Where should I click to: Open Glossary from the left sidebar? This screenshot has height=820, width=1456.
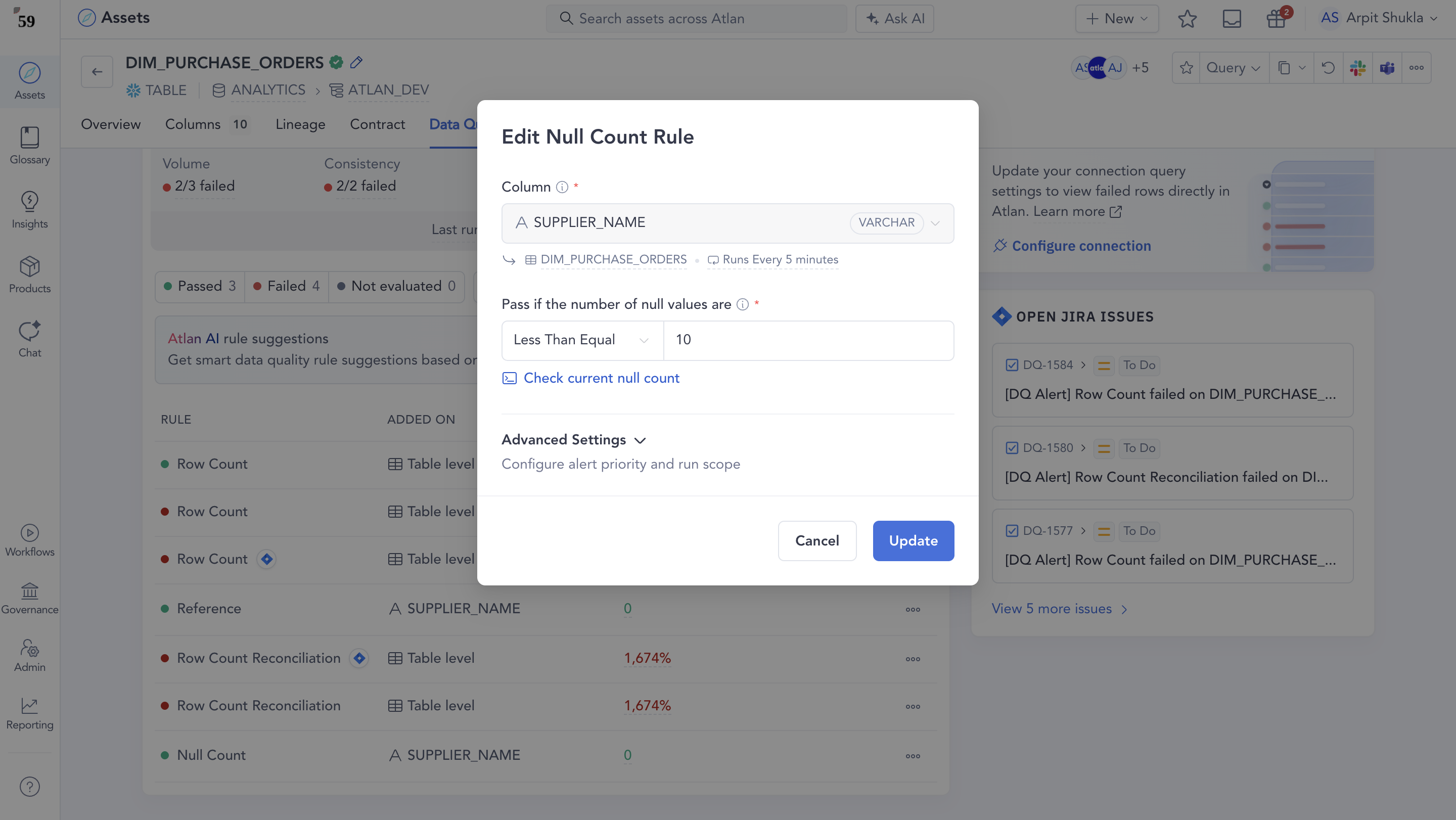click(29, 145)
